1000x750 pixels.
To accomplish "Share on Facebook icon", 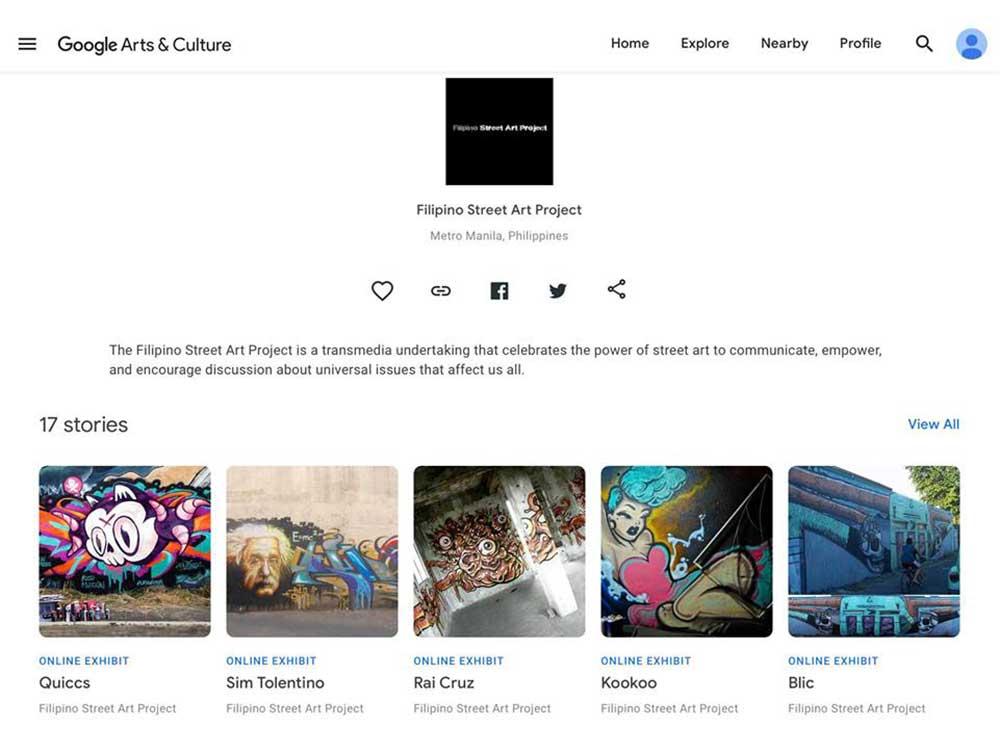I will 499,290.
